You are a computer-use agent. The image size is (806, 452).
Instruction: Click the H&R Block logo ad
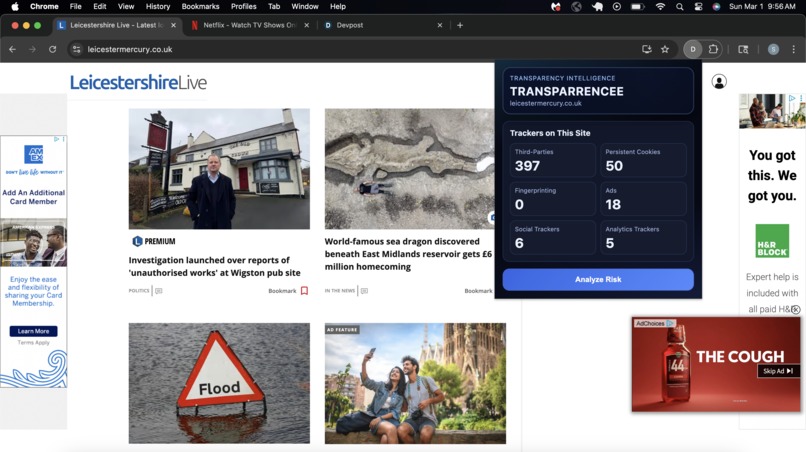coord(772,241)
